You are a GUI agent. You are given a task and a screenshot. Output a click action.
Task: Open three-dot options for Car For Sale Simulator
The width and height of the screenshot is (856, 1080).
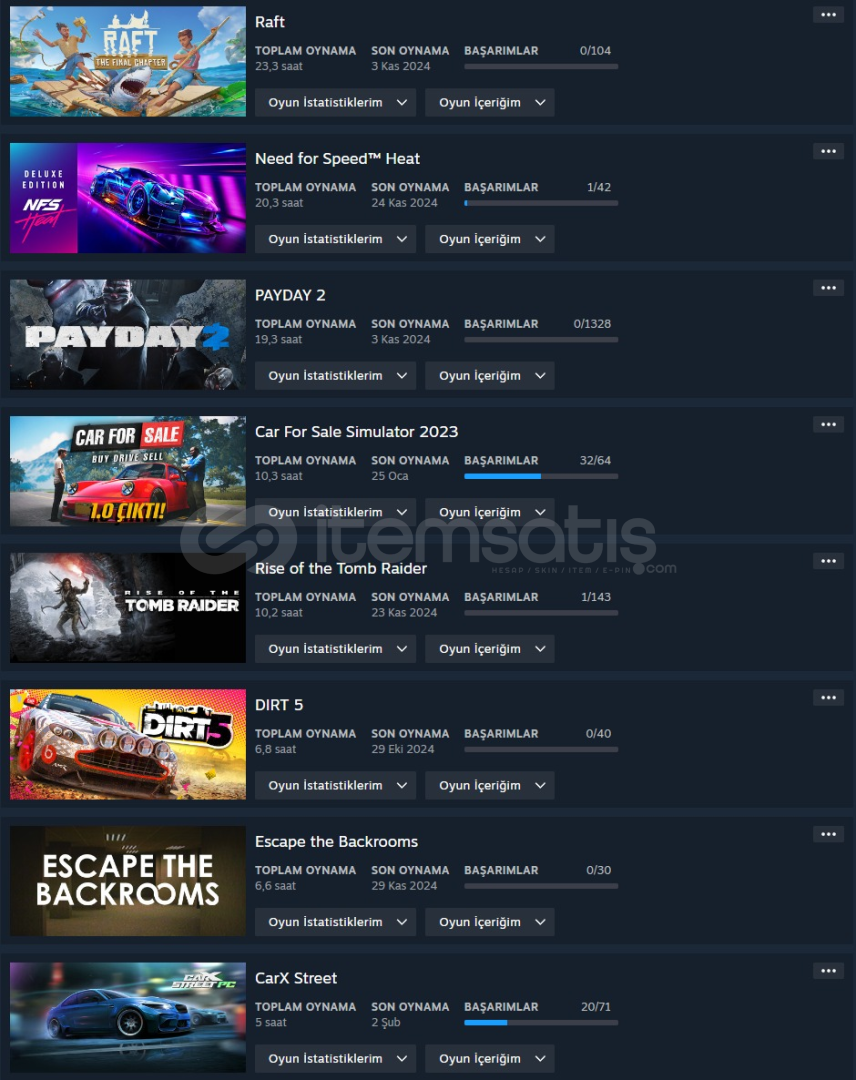click(828, 424)
